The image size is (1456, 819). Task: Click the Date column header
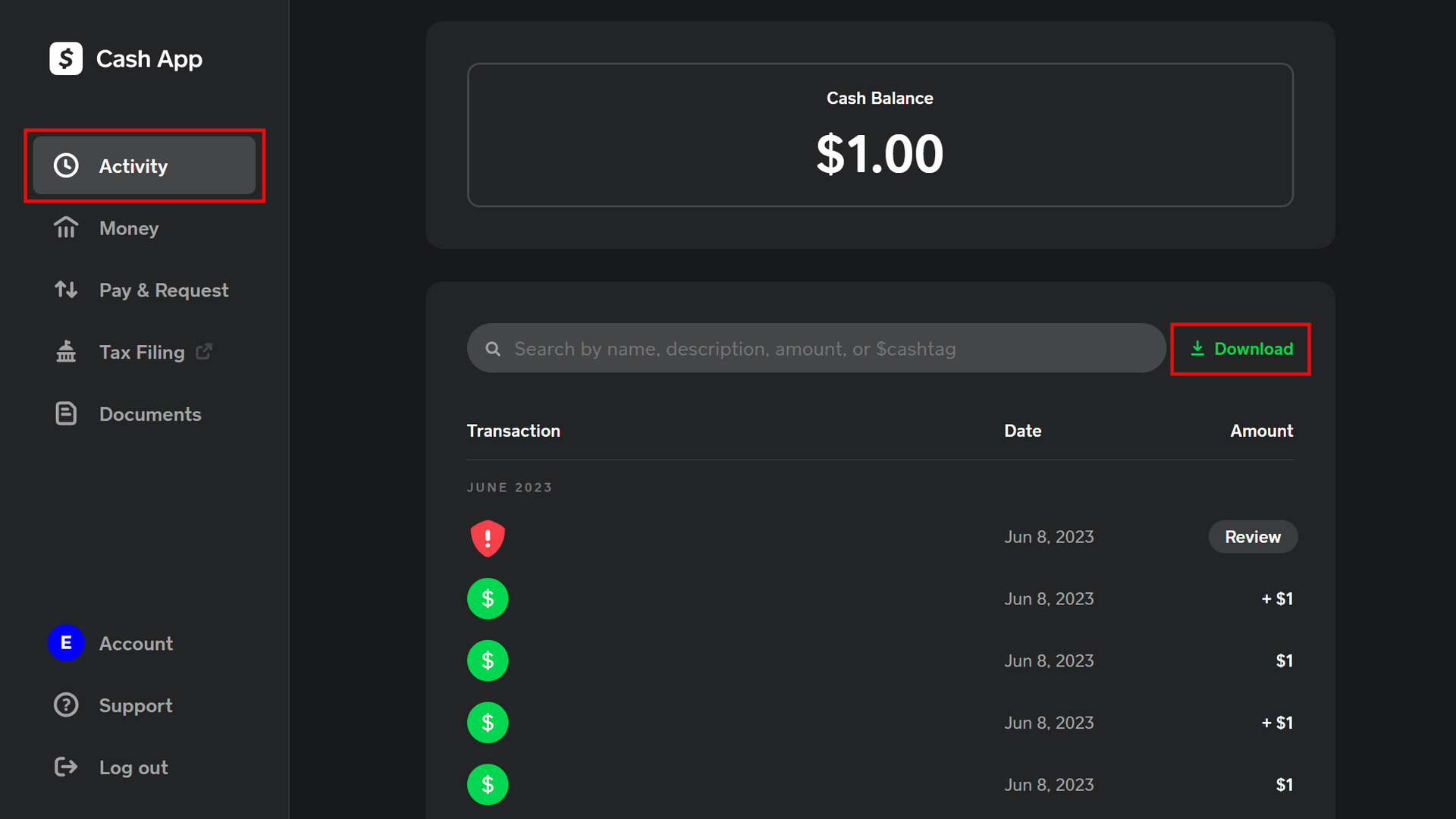point(1022,431)
